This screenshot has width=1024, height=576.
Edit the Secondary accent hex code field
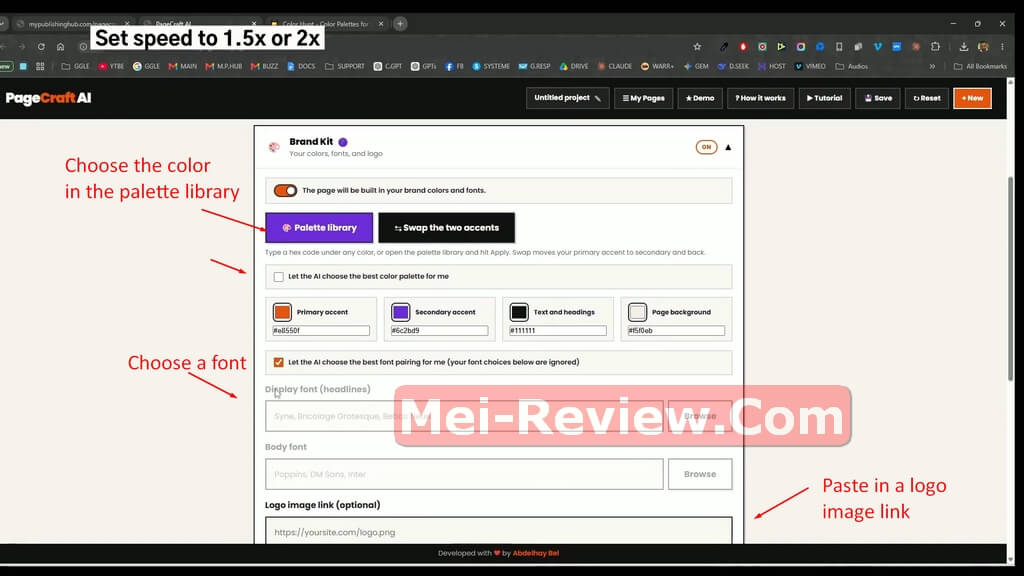(x=439, y=330)
